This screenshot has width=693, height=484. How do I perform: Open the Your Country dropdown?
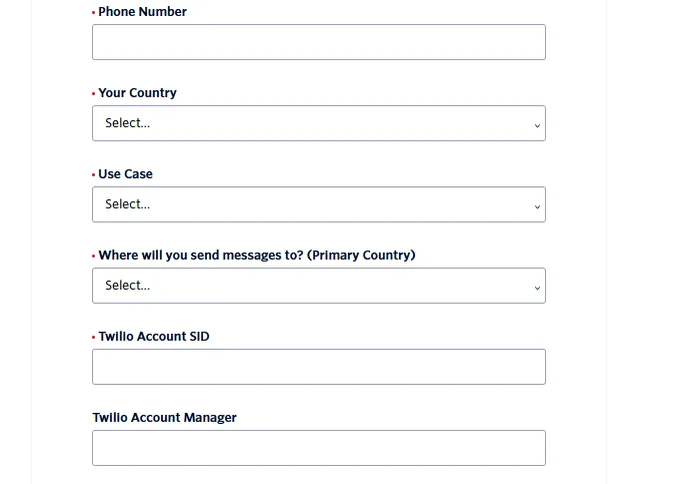click(319, 123)
